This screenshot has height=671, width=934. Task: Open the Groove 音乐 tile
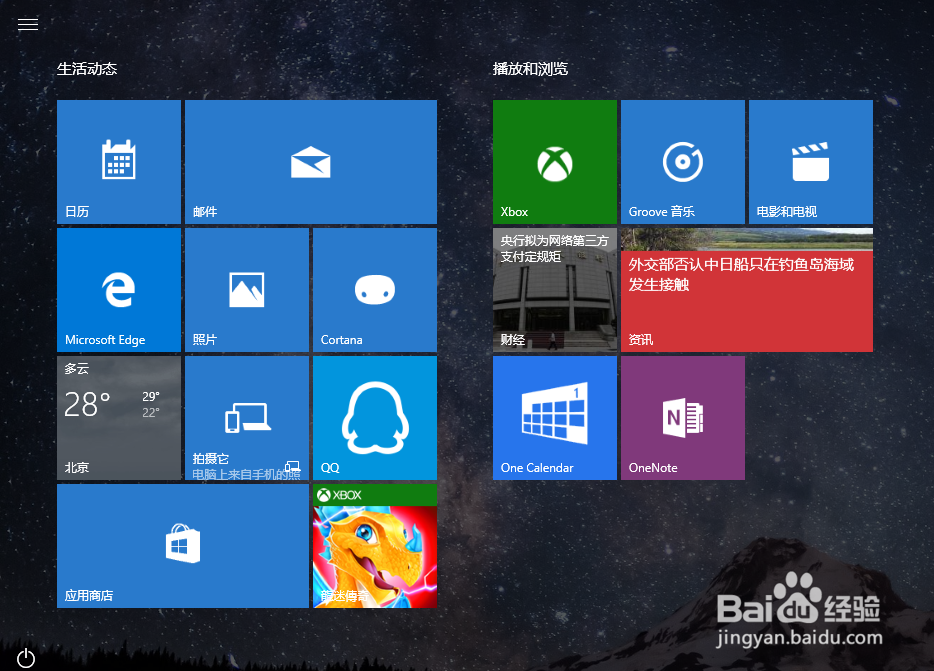pos(683,162)
